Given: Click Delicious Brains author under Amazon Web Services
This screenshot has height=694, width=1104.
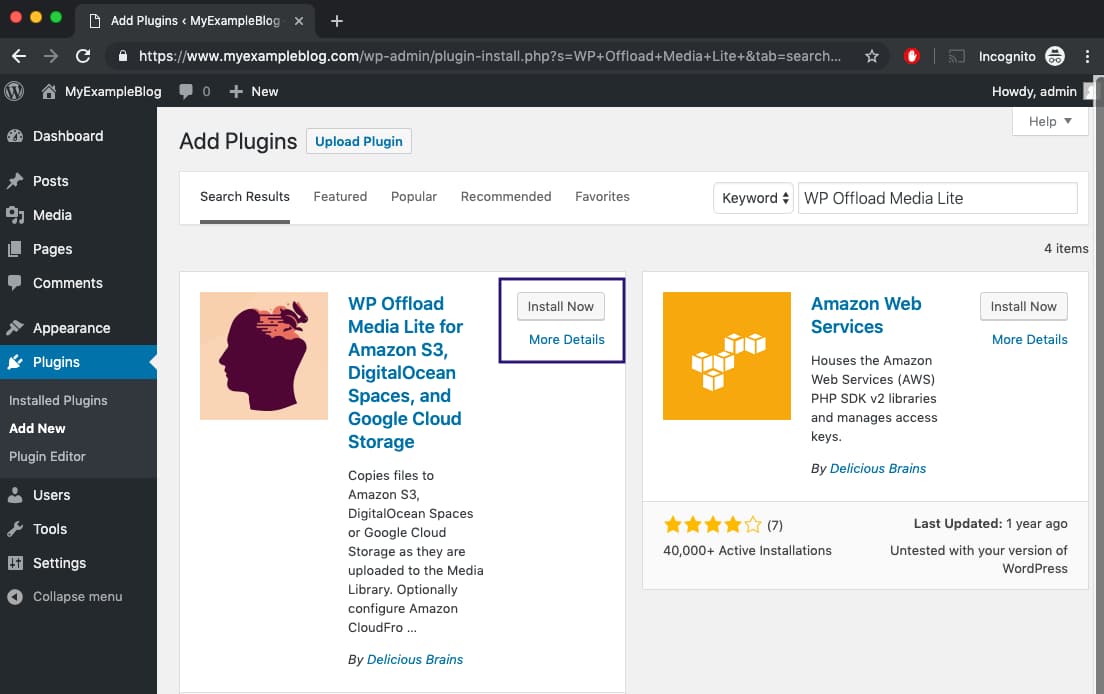Looking at the screenshot, I should tap(878, 468).
